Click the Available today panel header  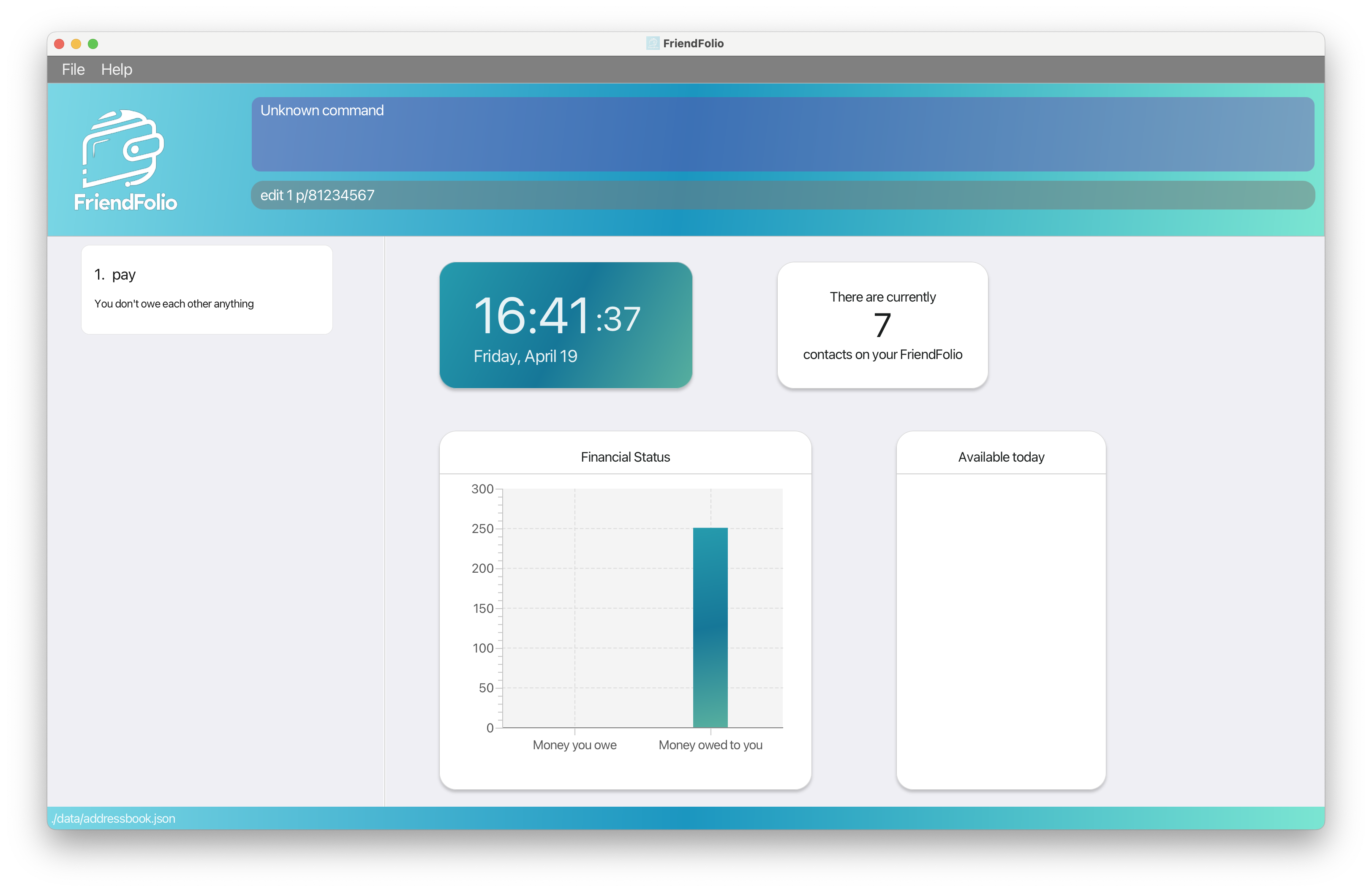(1001, 457)
